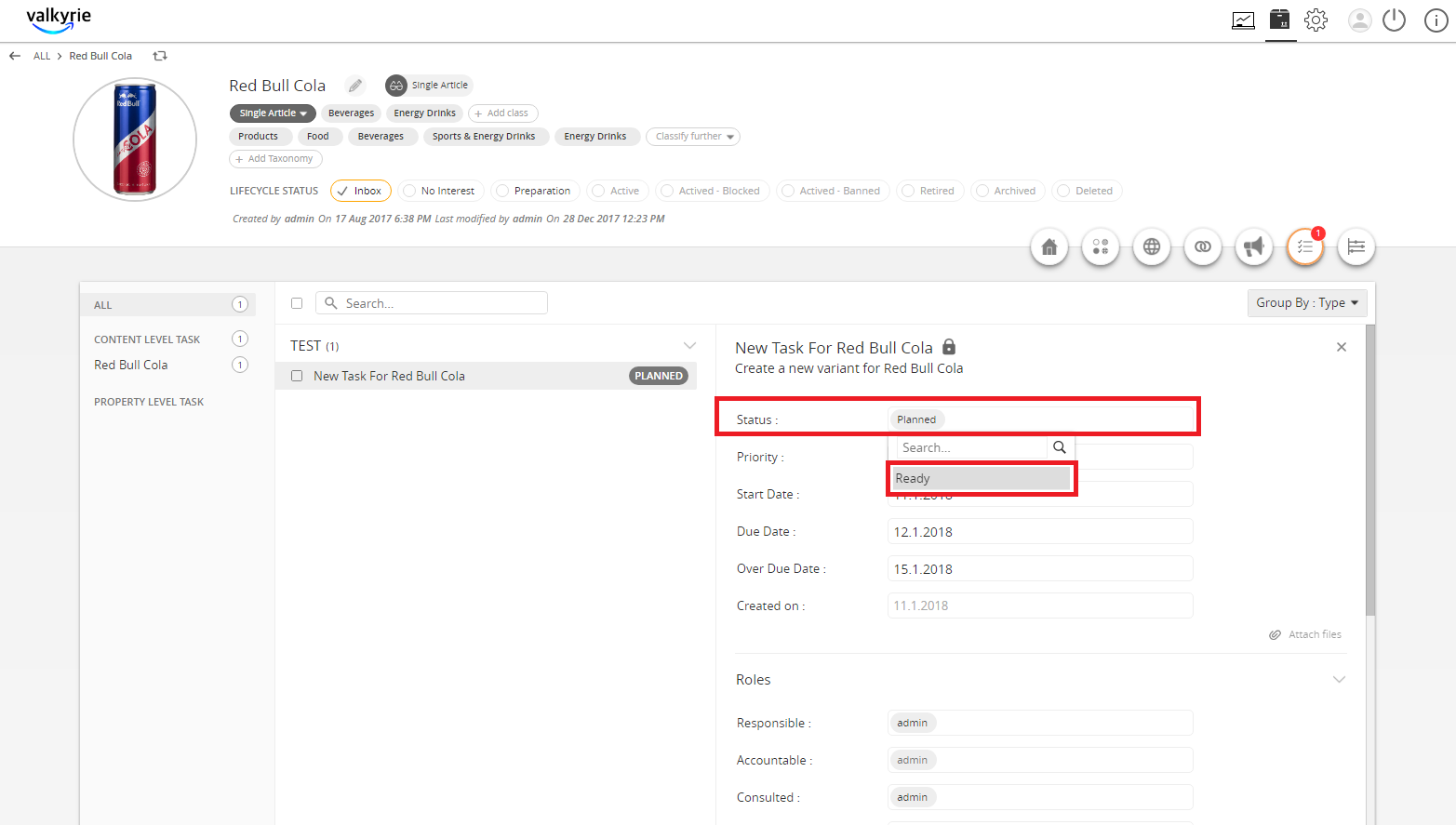Open the home overview round button
This screenshot has width=1456, height=825.
[1049, 246]
